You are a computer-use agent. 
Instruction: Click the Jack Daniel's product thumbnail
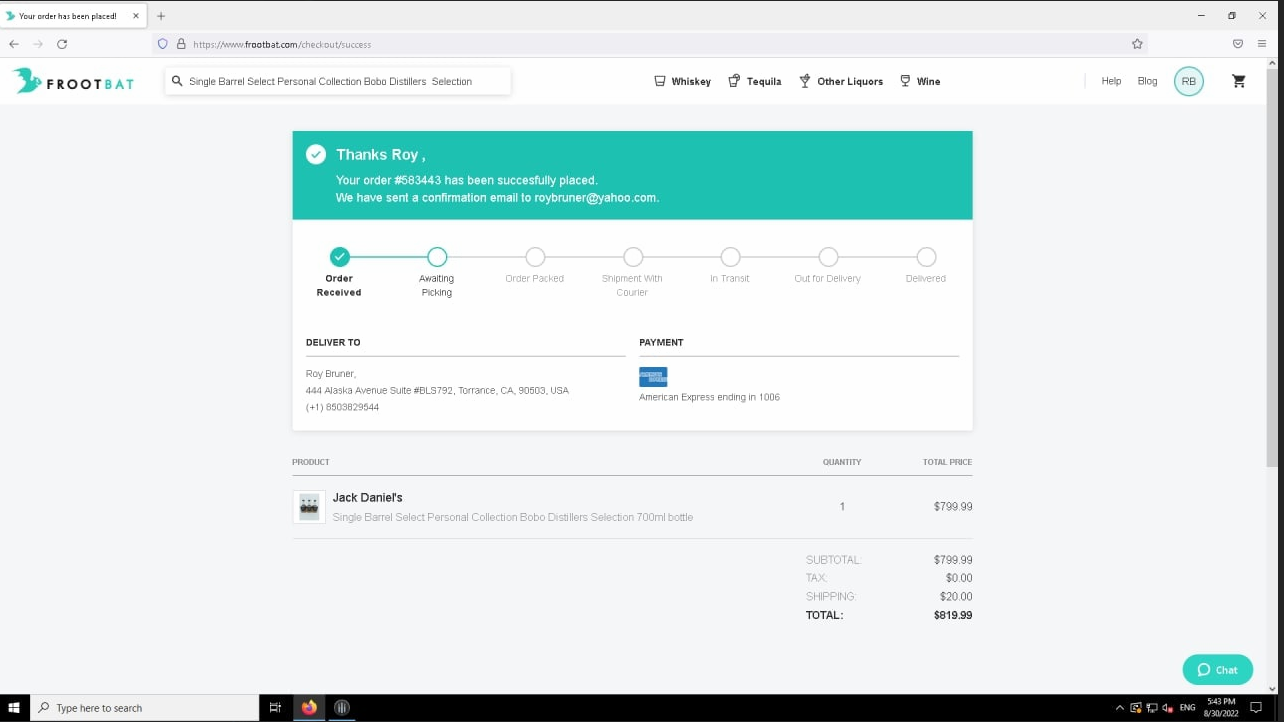pyautogui.click(x=309, y=507)
